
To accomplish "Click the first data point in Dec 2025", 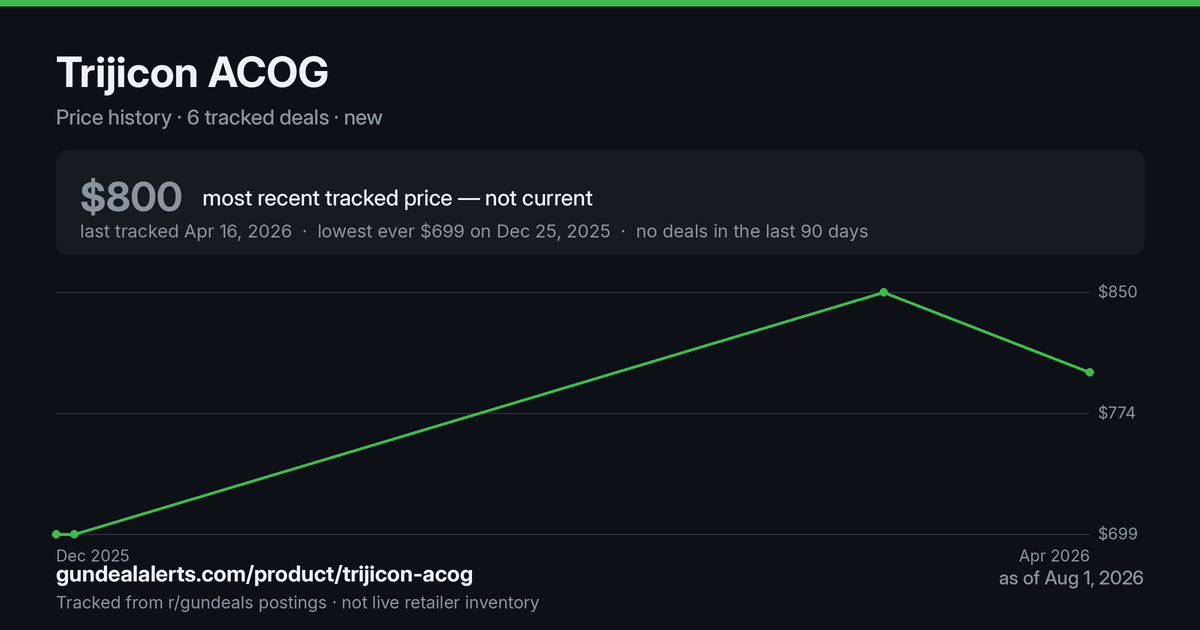I will (57, 534).
